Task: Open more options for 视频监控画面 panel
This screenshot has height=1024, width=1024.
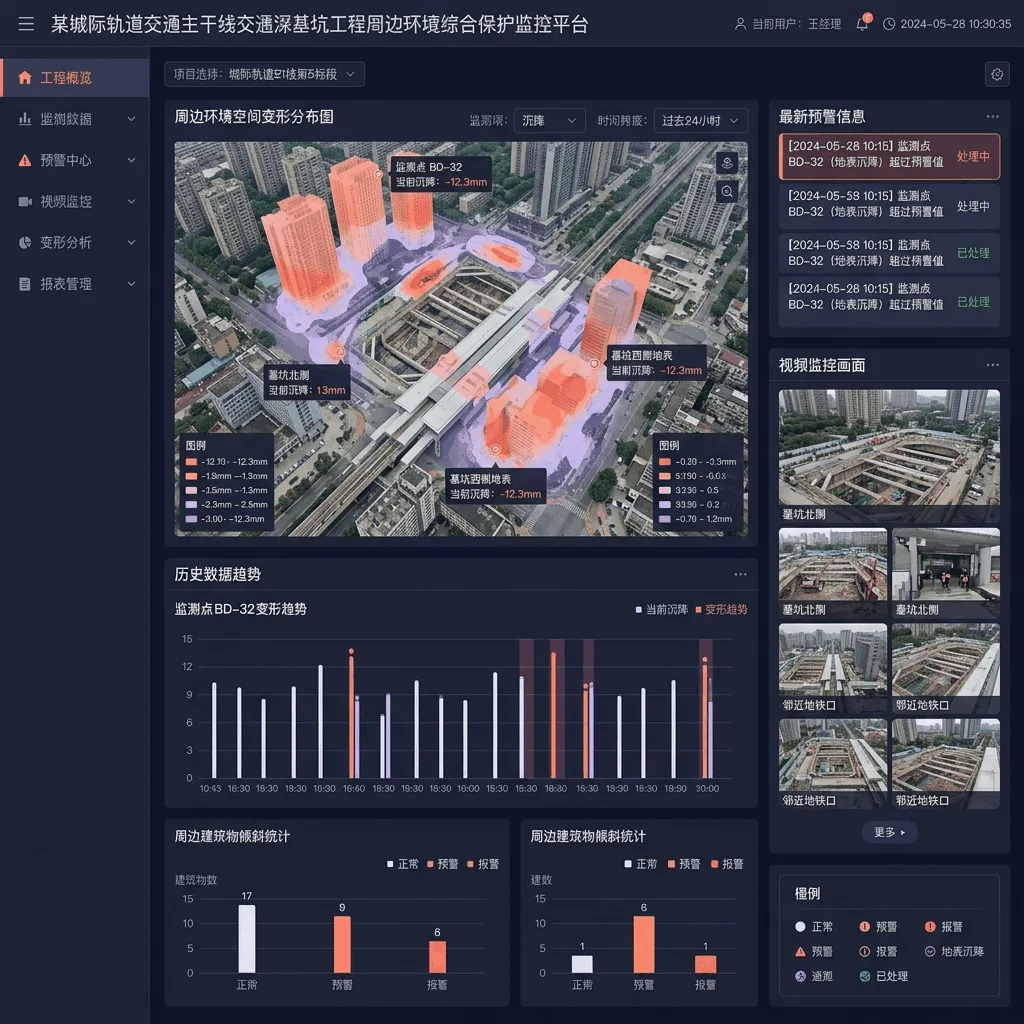Action: [x=993, y=365]
